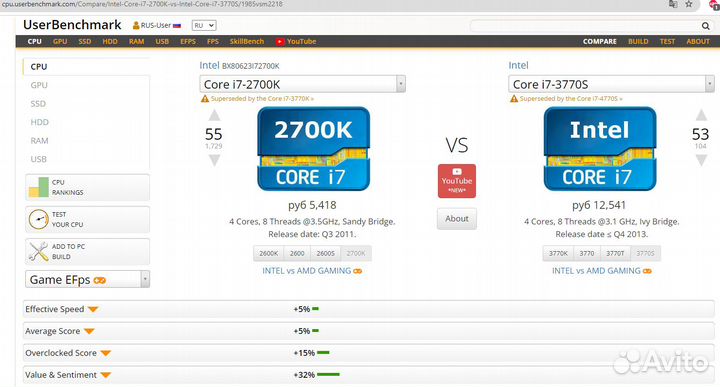The height and width of the screenshot is (387, 720).
Task: Click warning icon beside i7-3770K notice
Action: 205,99
